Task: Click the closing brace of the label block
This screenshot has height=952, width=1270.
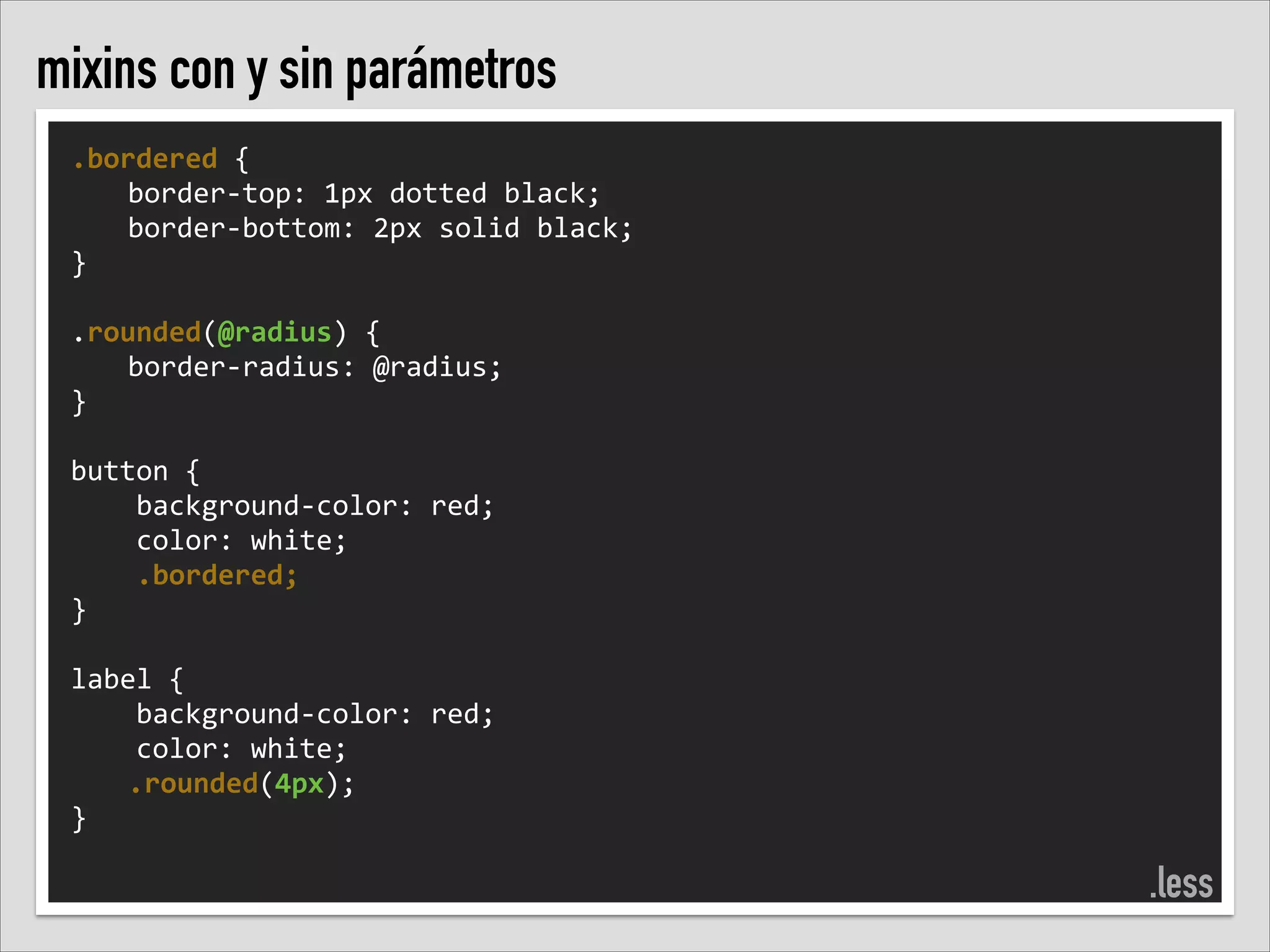Action: (79, 819)
